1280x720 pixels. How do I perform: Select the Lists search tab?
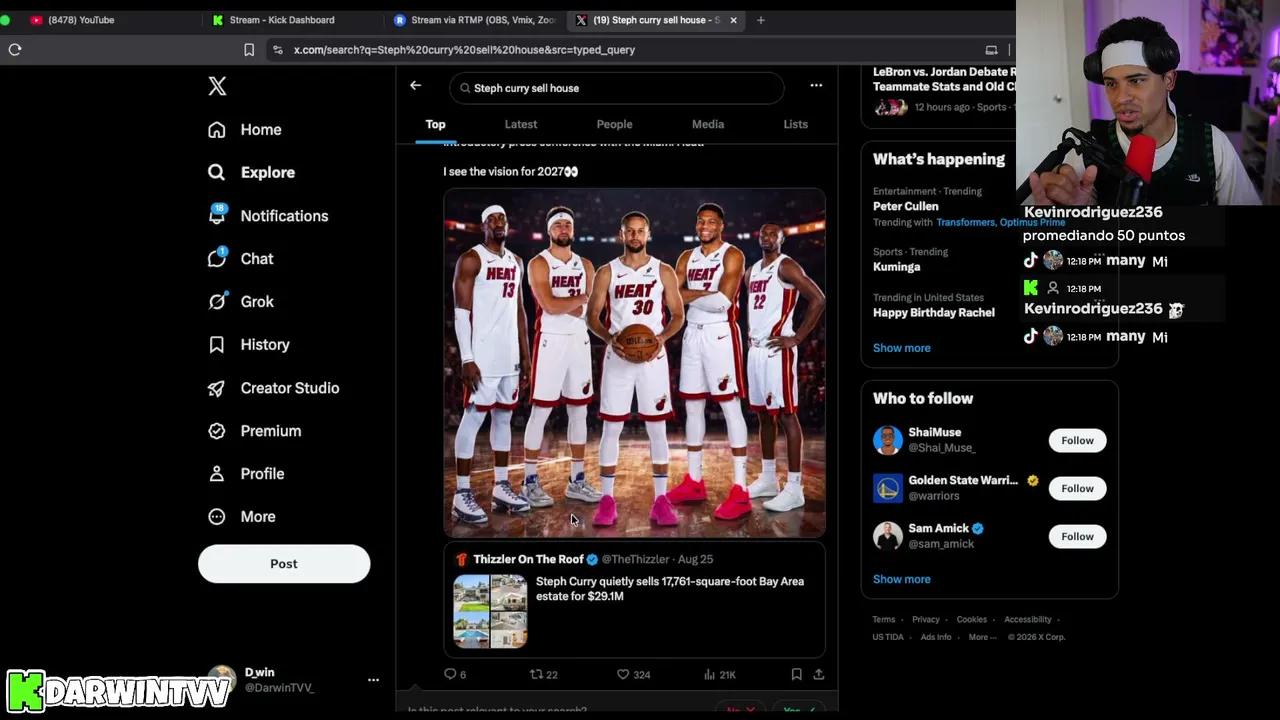[x=795, y=124]
